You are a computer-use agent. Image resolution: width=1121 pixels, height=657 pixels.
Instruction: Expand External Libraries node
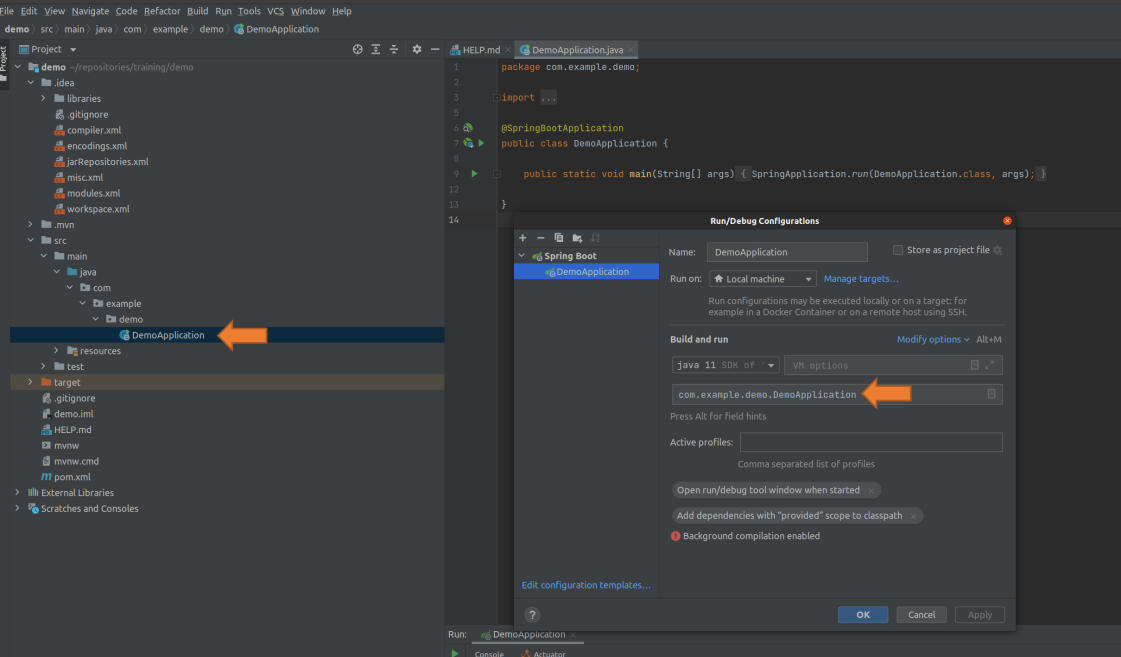[x=18, y=493]
